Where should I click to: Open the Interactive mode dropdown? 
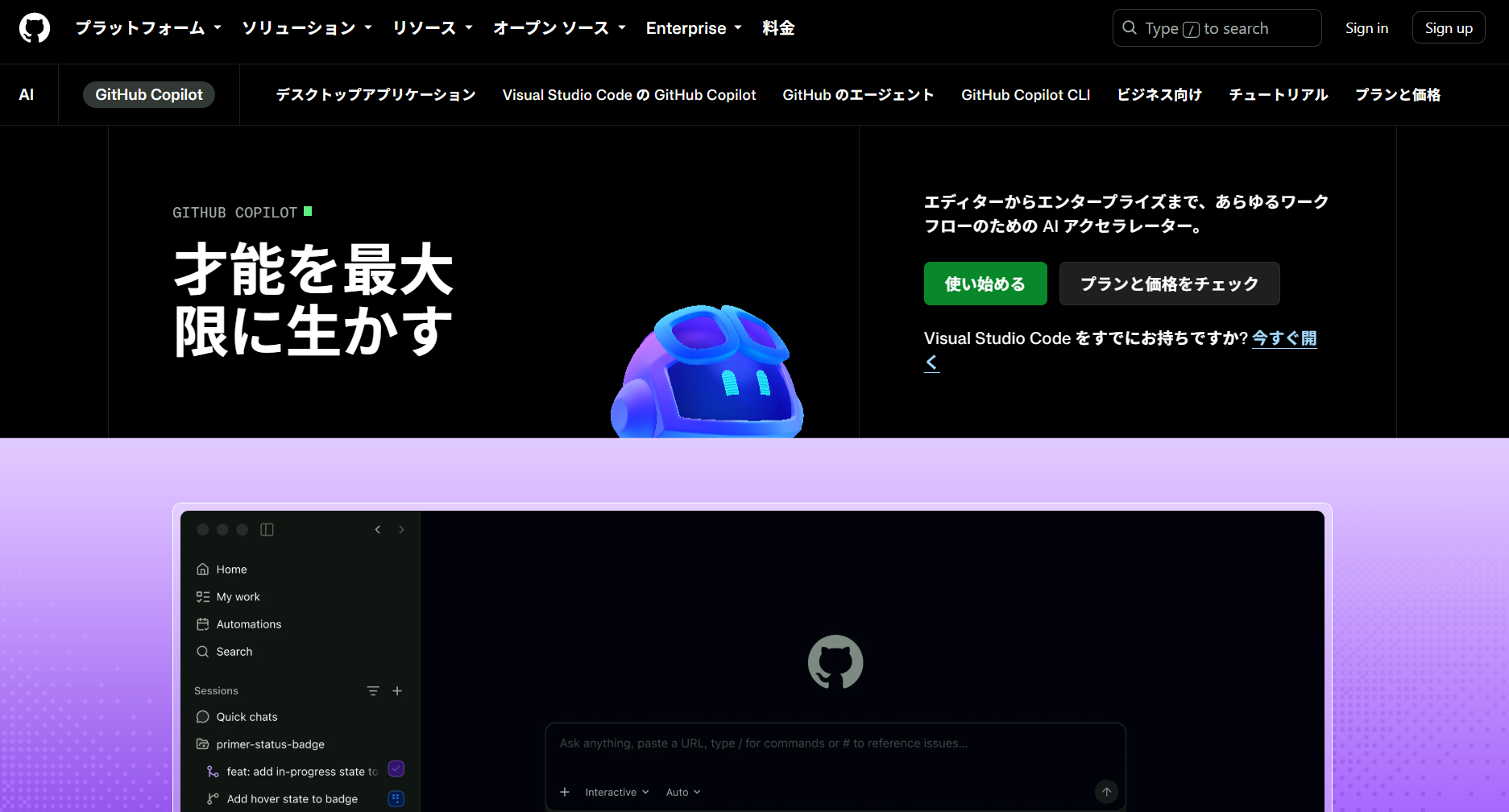[x=617, y=793]
